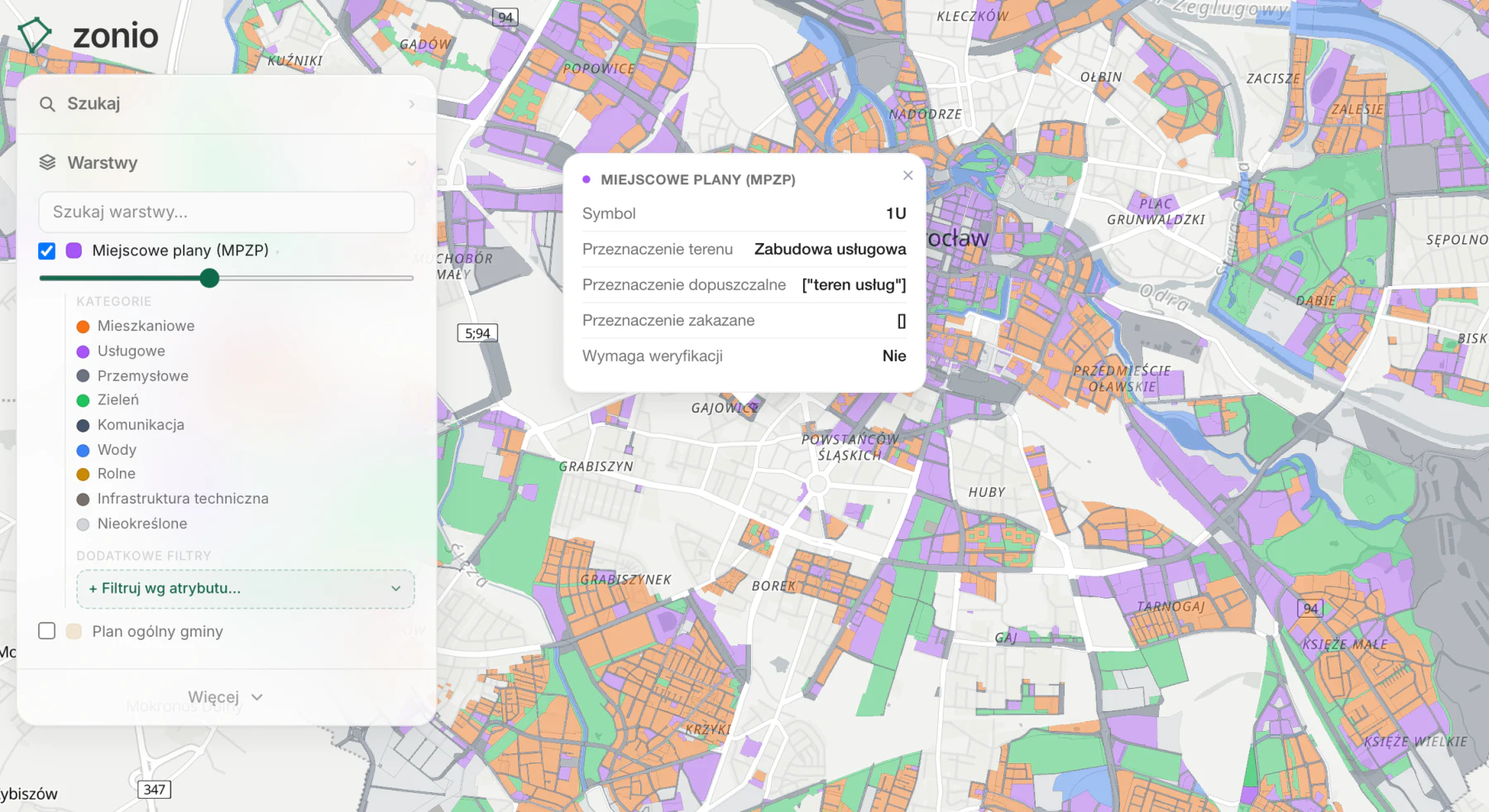Enable Plan ogólny gminy layer checkbox

47,631
